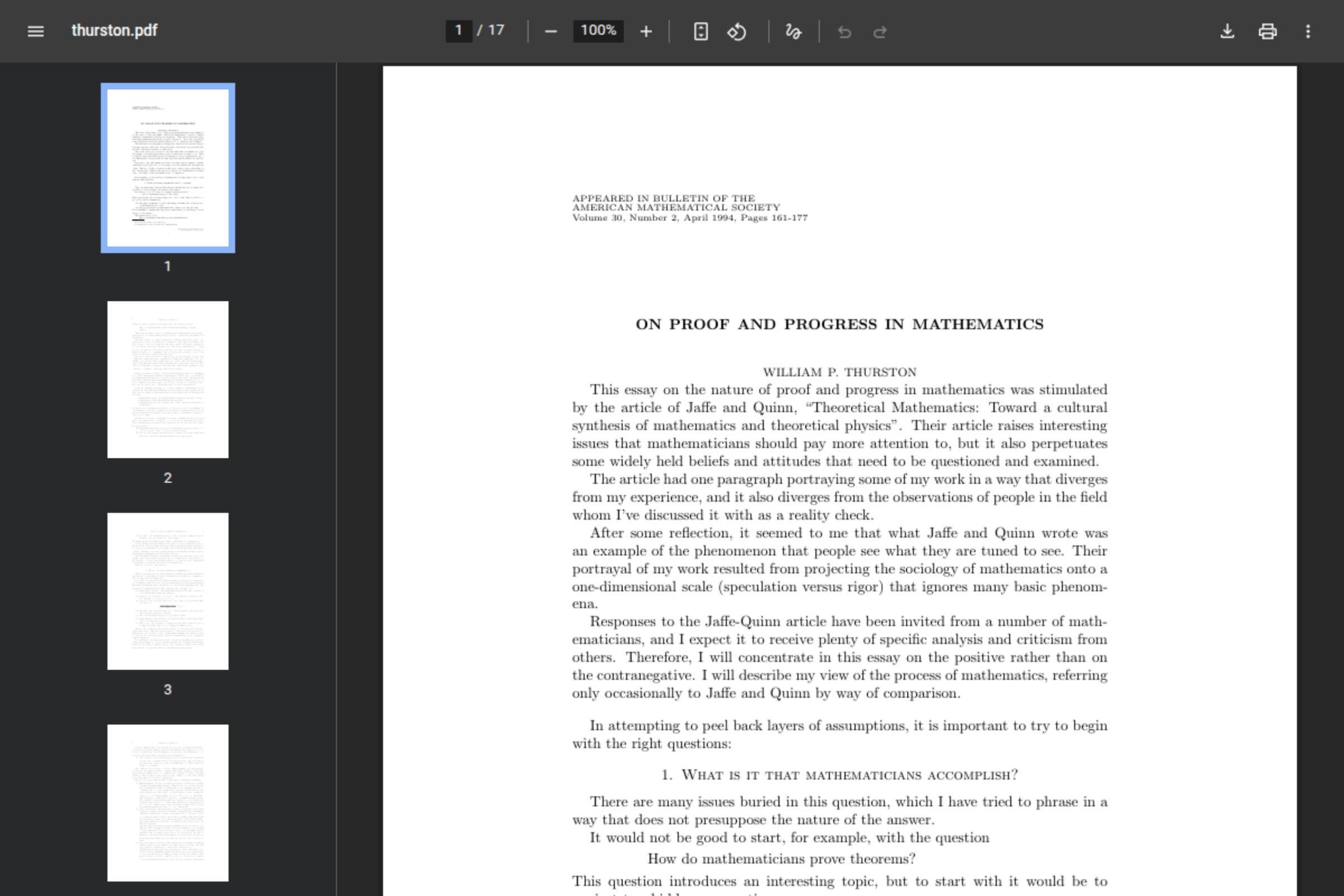Click the line beginning 'In attempting to peel back'
Viewport: 1344px width, 896px height.
click(x=848, y=726)
